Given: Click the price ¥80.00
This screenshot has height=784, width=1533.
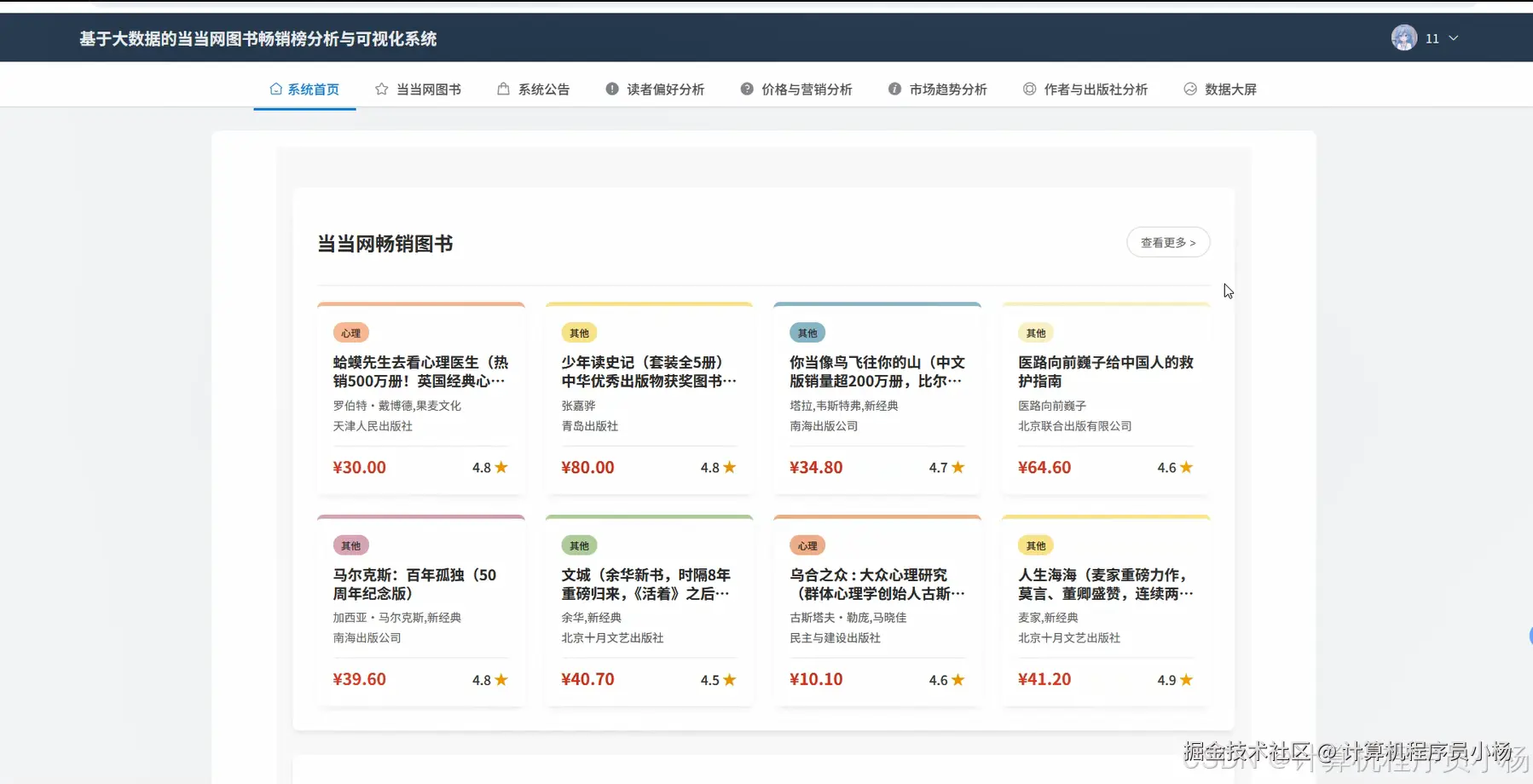Looking at the screenshot, I should click(587, 467).
